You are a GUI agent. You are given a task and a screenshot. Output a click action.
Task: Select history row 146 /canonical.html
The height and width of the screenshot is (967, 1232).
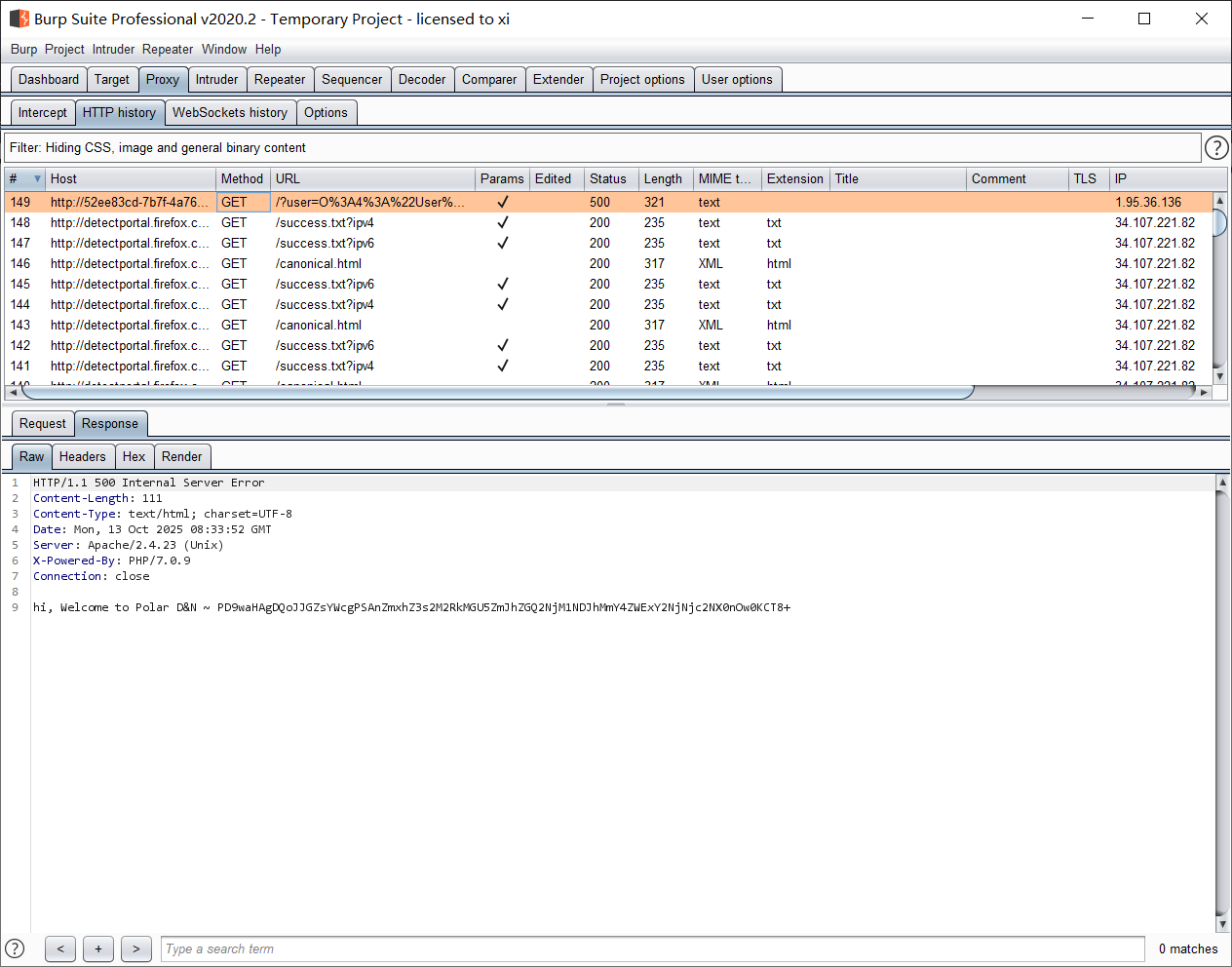pos(608,264)
